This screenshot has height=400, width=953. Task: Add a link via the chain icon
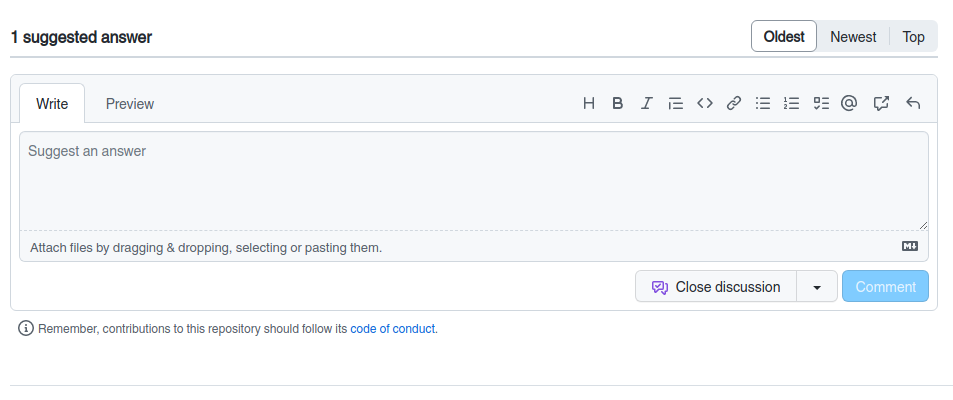pyautogui.click(x=734, y=103)
